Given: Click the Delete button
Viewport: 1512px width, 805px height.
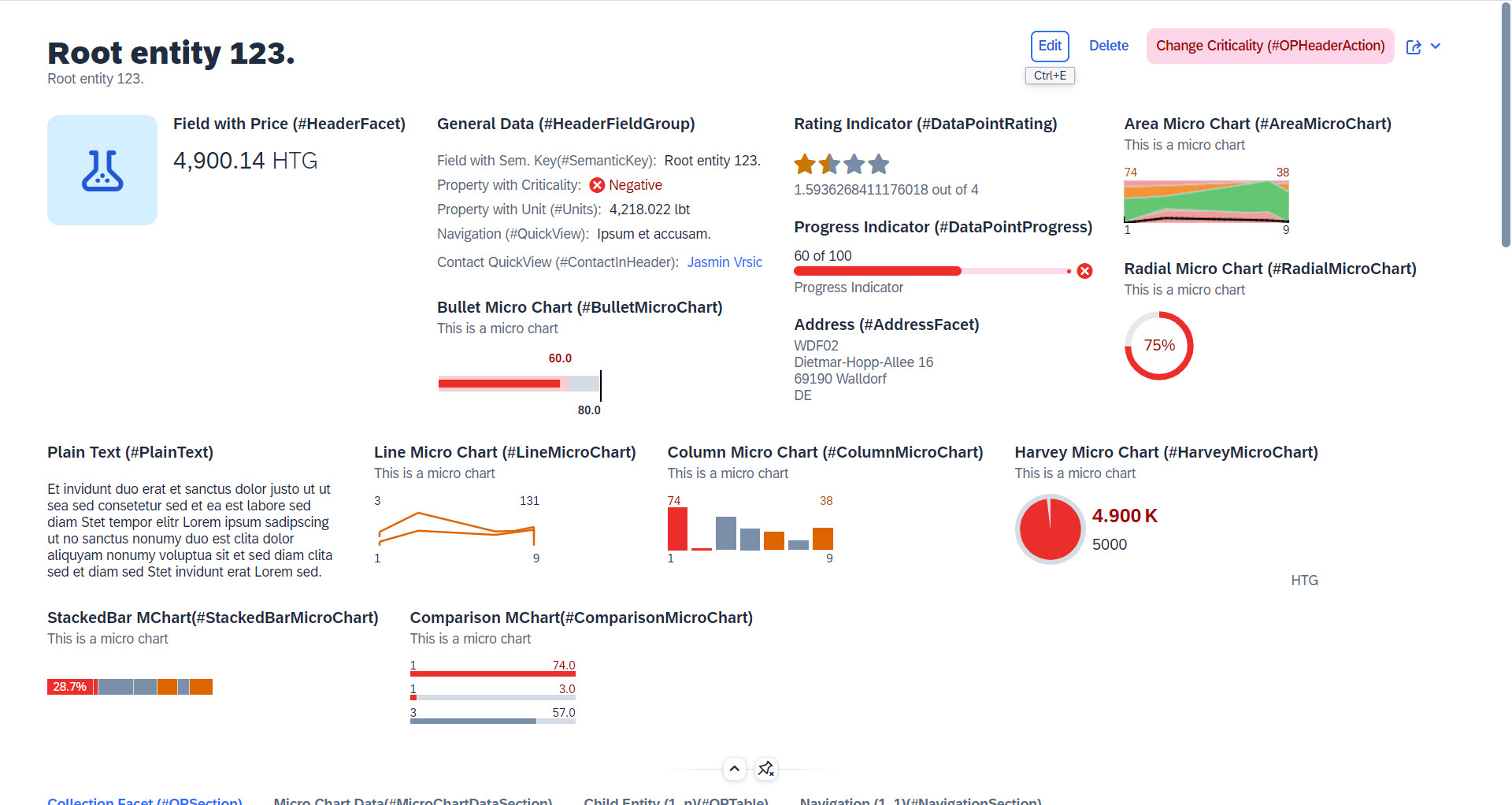Looking at the screenshot, I should pyautogui.click(x=1108, y=46).
